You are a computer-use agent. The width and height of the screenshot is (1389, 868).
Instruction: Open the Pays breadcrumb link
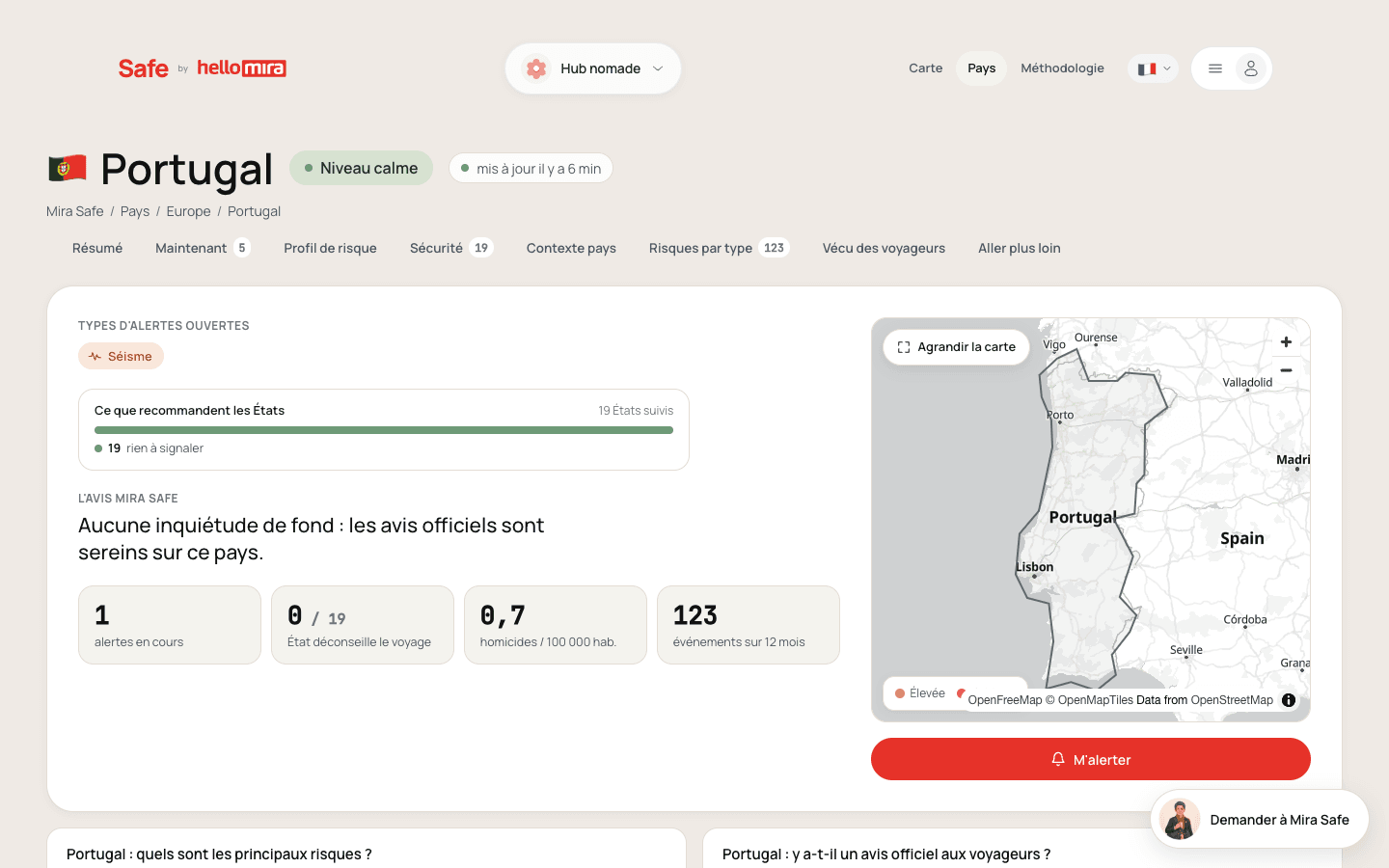tap(135, 211)
